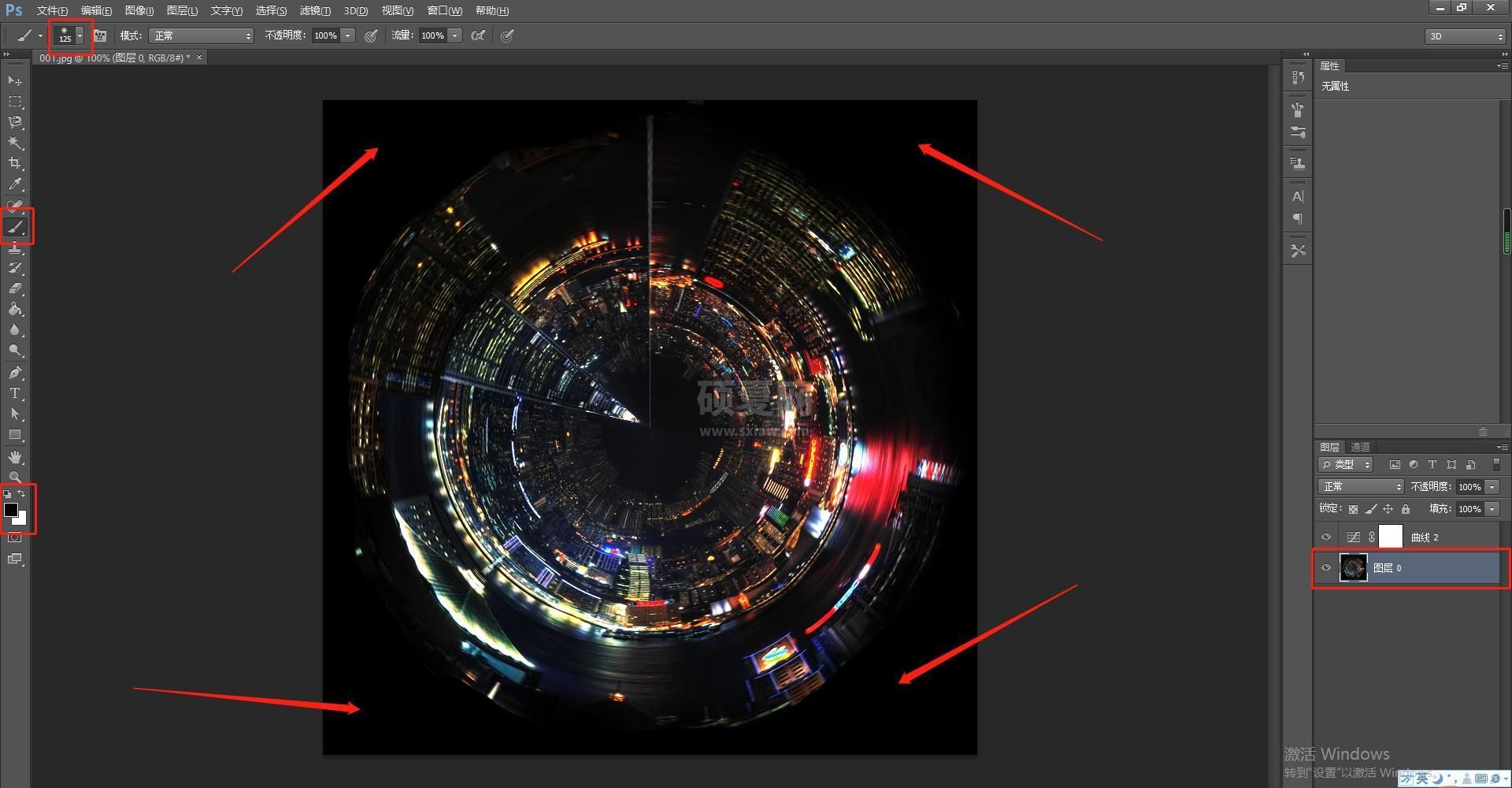
Task: Select the 图层 0 layer thumbnail
Action: 1353,567
